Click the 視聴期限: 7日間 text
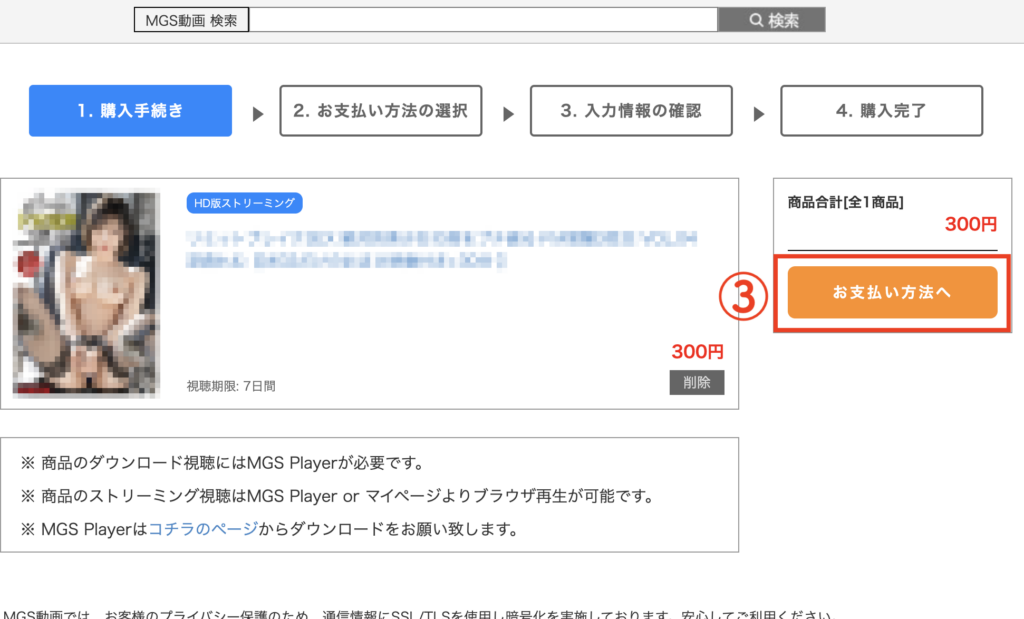 tap(231, 385)
